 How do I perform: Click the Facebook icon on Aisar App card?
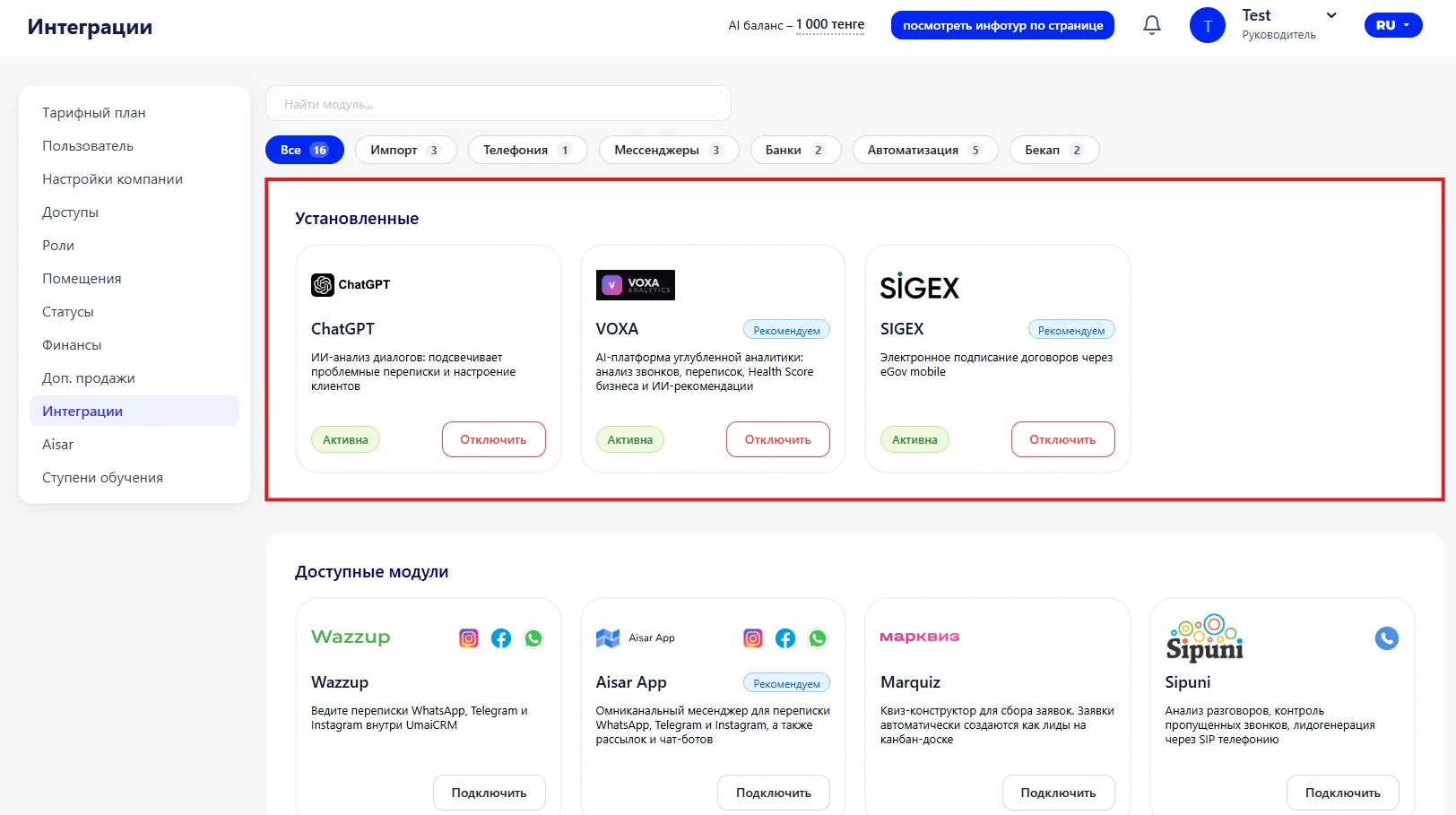pyautogui.click(x=785, y=638)
